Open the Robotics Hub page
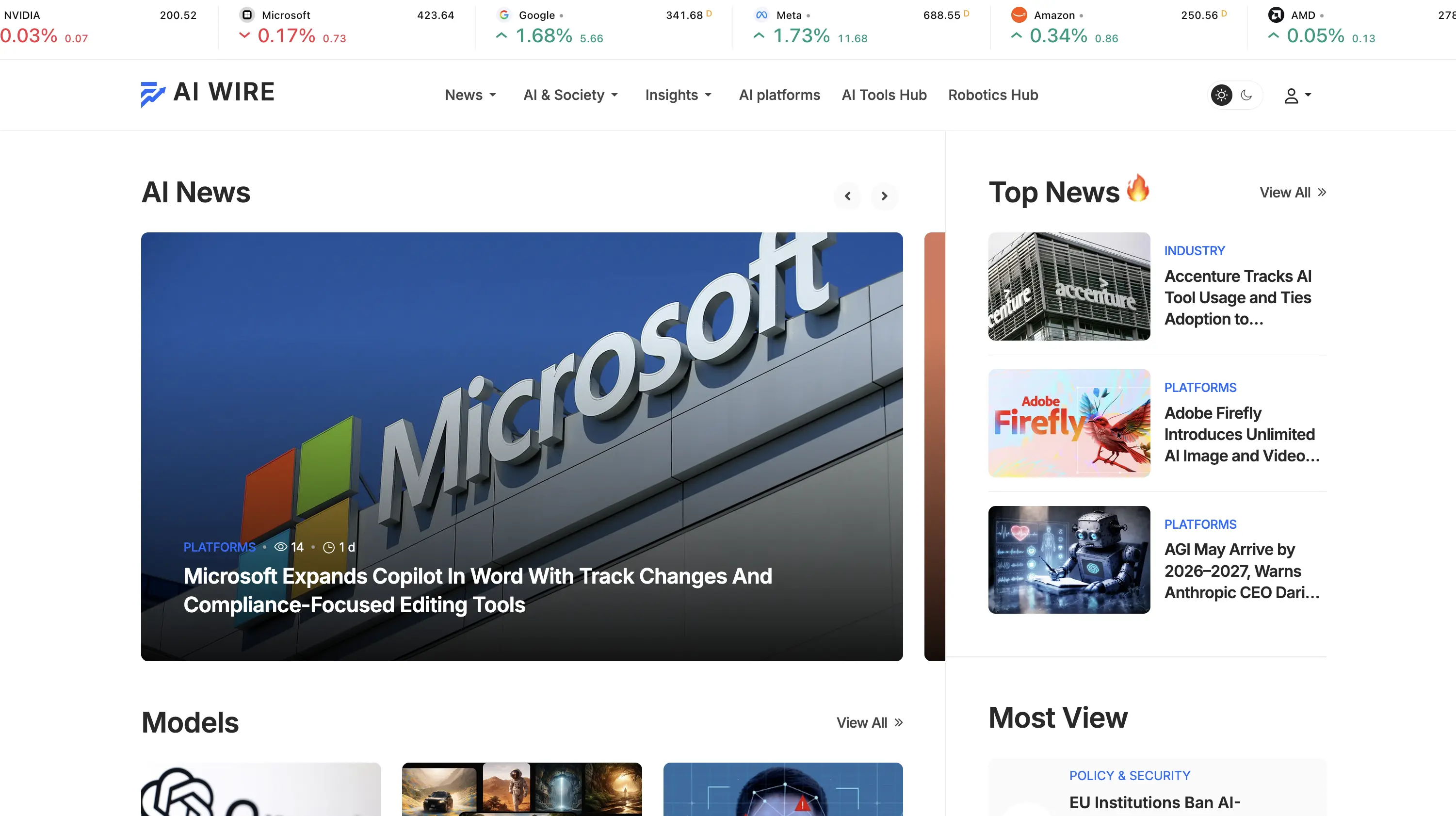 [x=993, y=95]
